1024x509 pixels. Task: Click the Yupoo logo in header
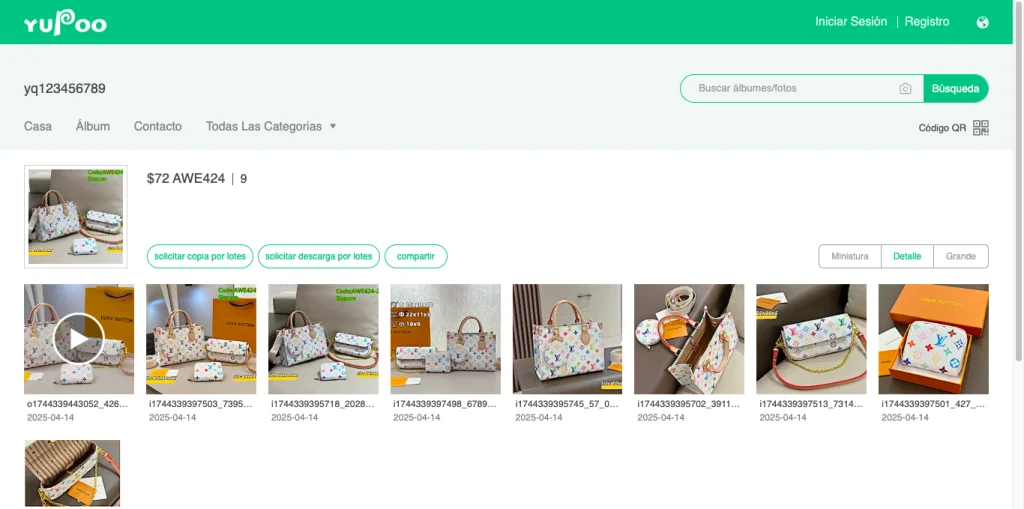(65, 23)
